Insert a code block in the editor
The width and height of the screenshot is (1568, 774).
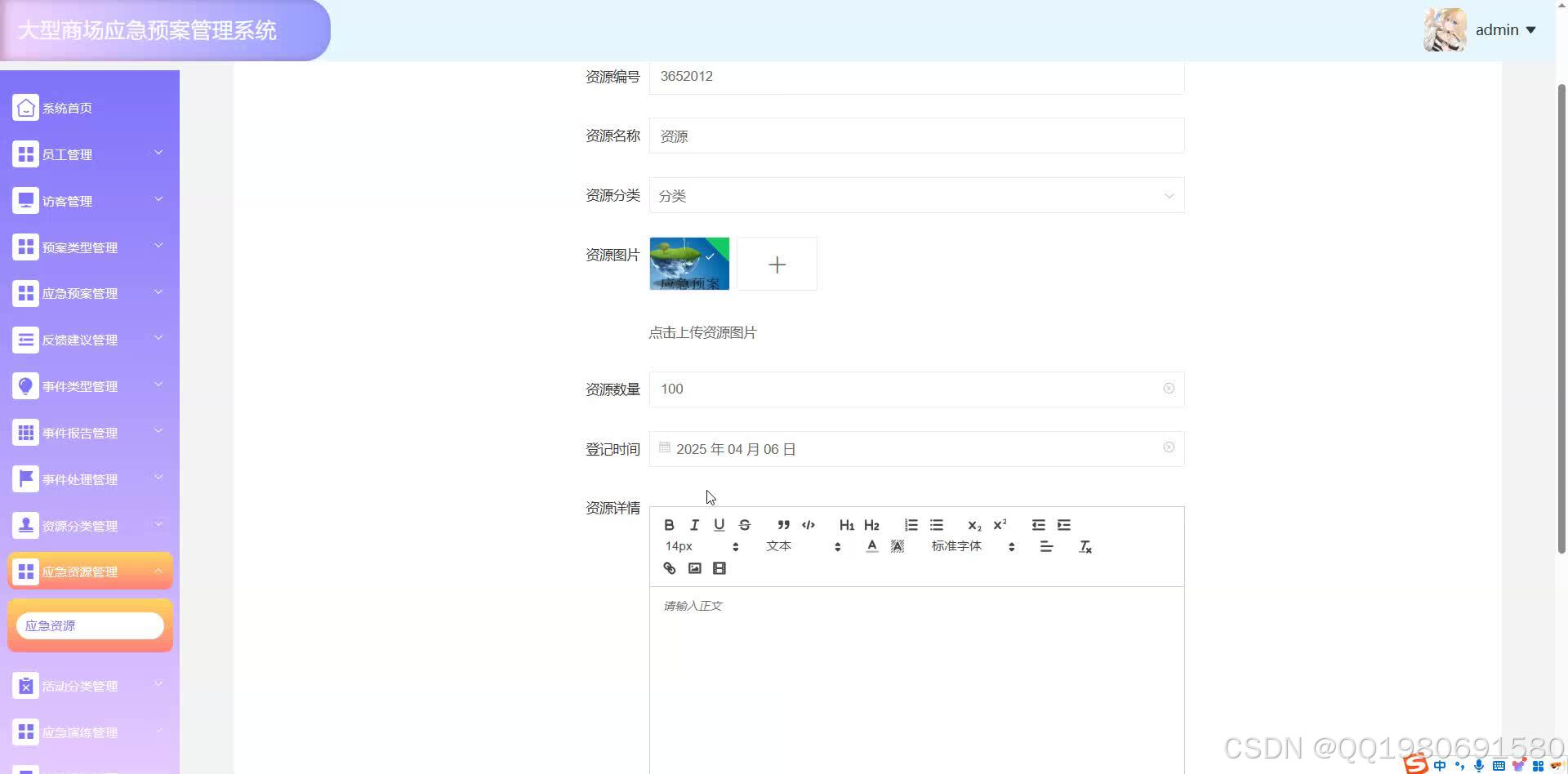coord(808,525)
